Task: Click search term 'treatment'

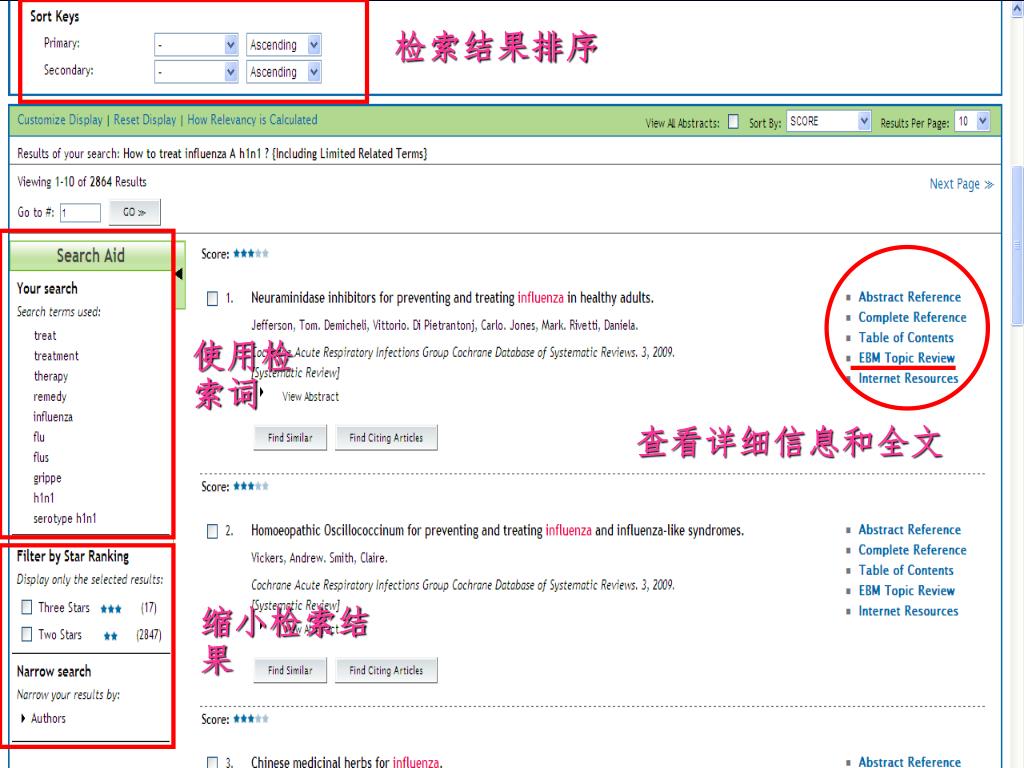Action: coord(56,356)
